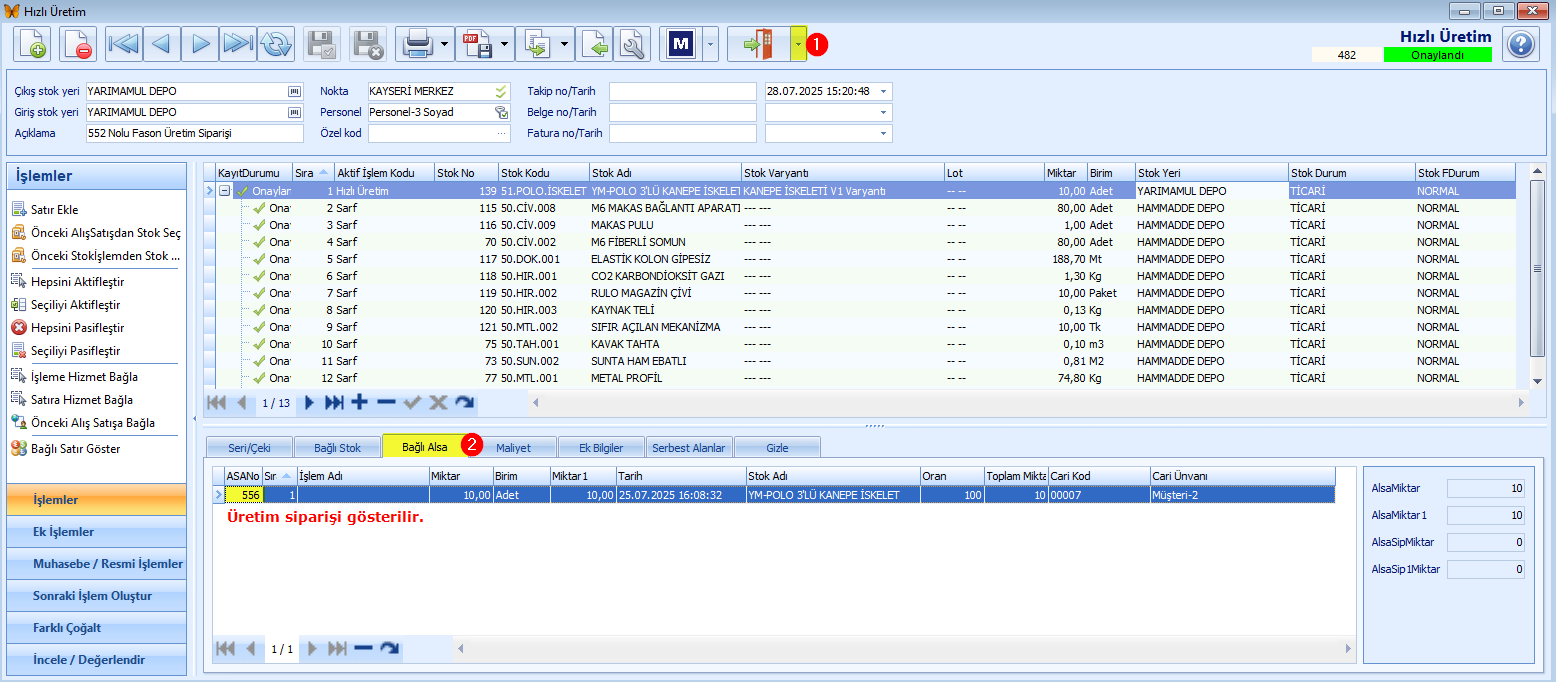Image resolution: width=1556 pixels, height=682 pixels.
Task: Click the refresh record toolbar icon
Action: point(276,44)
